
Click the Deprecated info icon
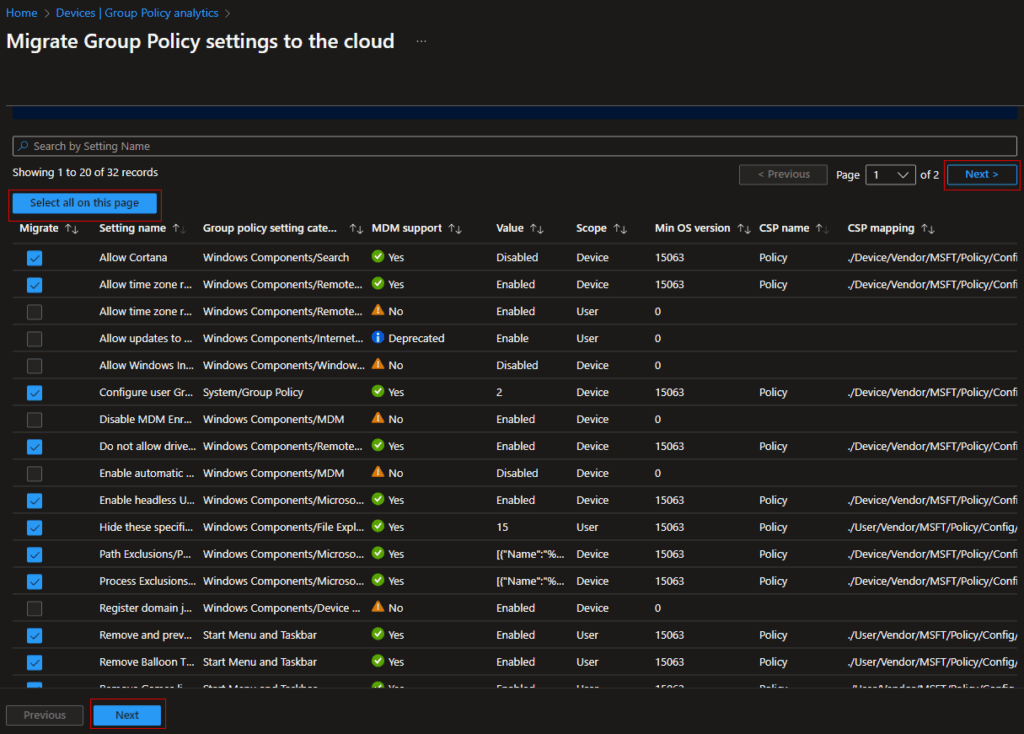click(378, 338)
